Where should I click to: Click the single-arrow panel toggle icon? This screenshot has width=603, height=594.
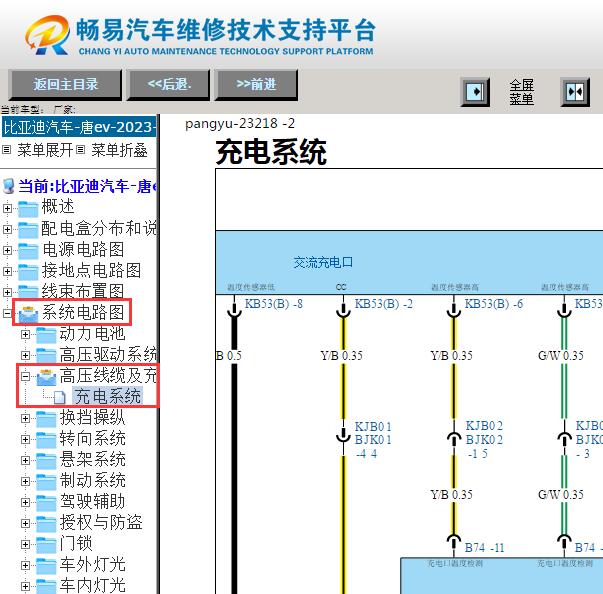475,92
